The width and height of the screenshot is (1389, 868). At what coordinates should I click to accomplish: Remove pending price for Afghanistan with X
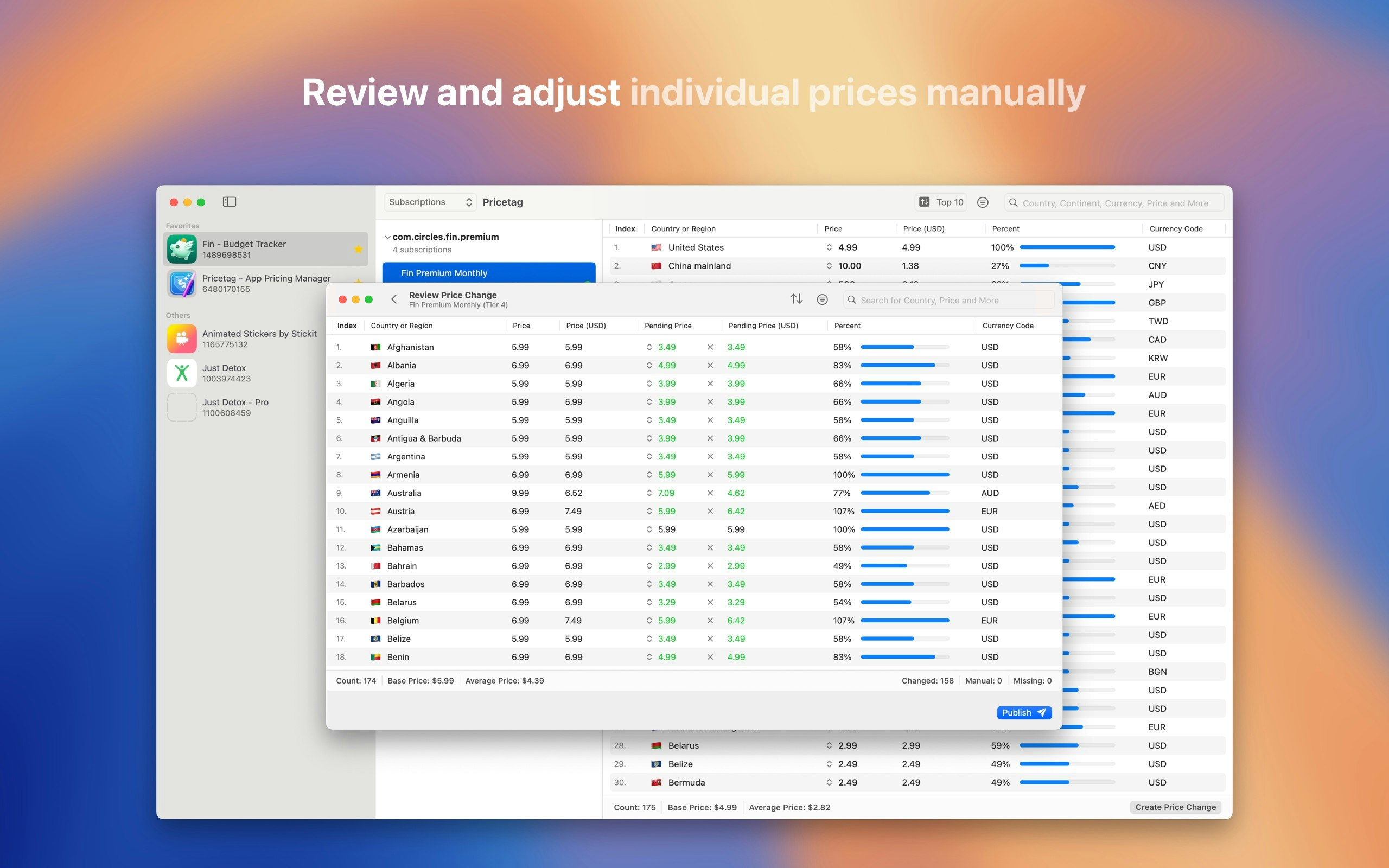click(710, 347)
